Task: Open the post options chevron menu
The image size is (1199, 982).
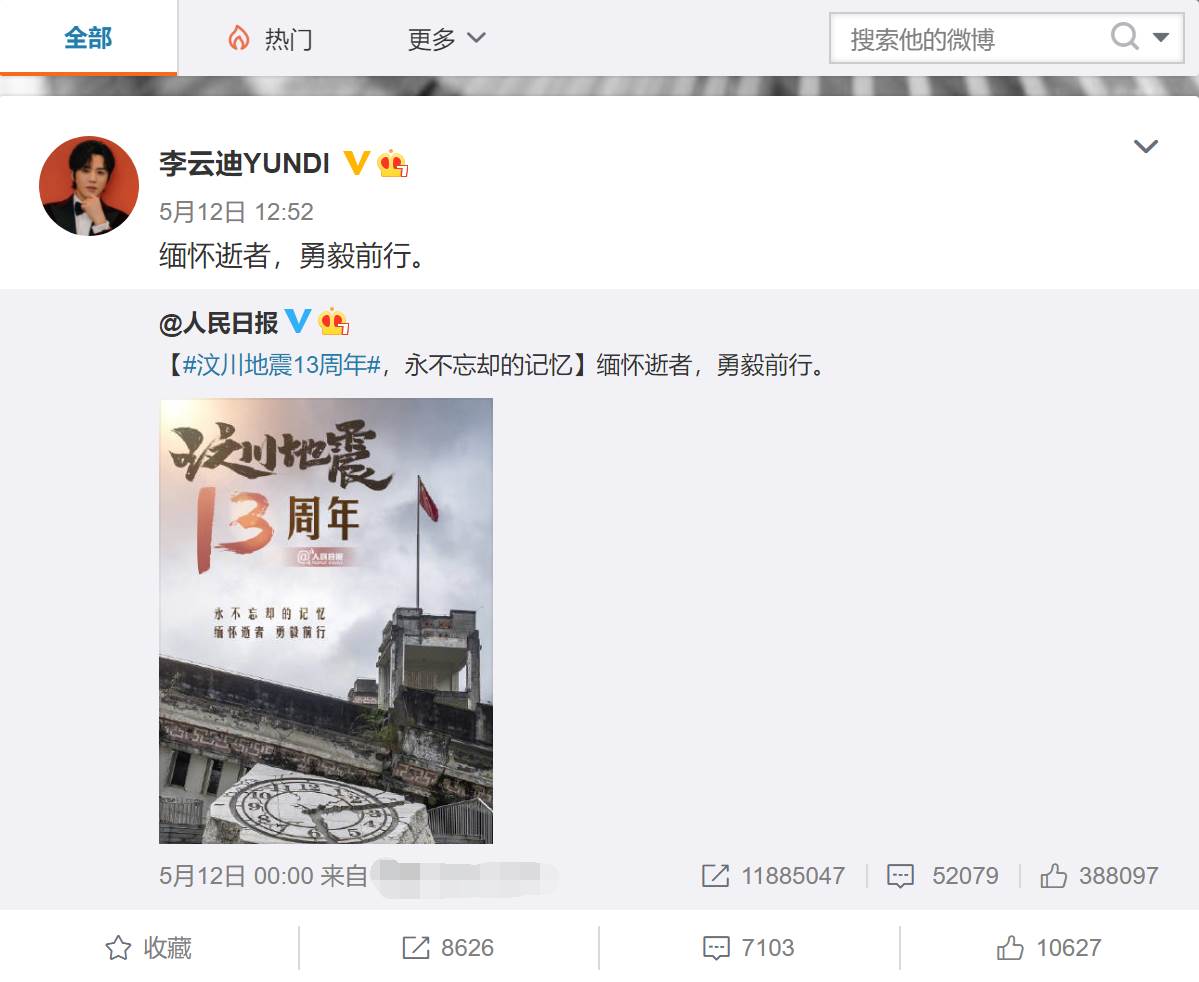Action: point(1145,146)
